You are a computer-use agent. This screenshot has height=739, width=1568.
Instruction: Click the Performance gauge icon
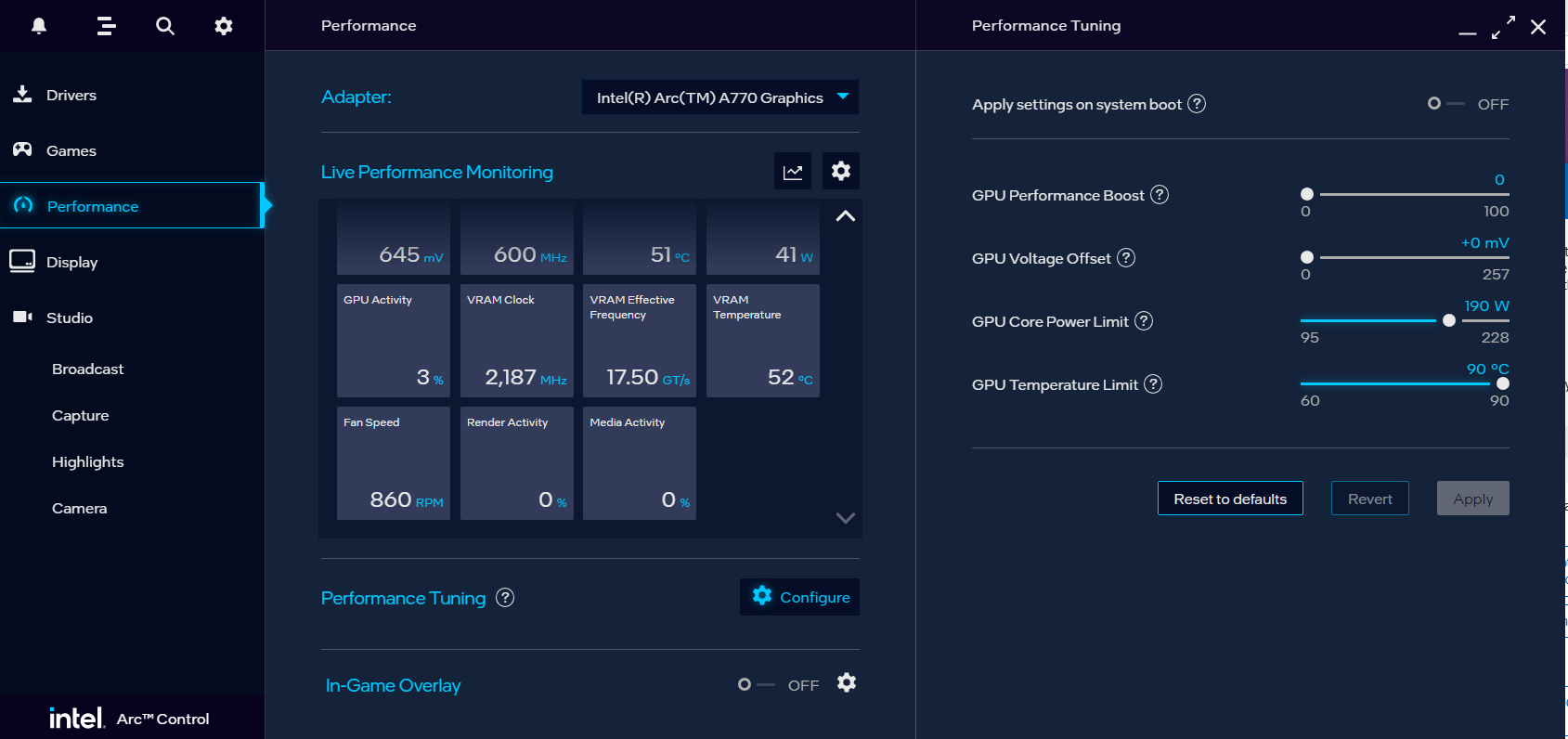click(x=23, y=205)
